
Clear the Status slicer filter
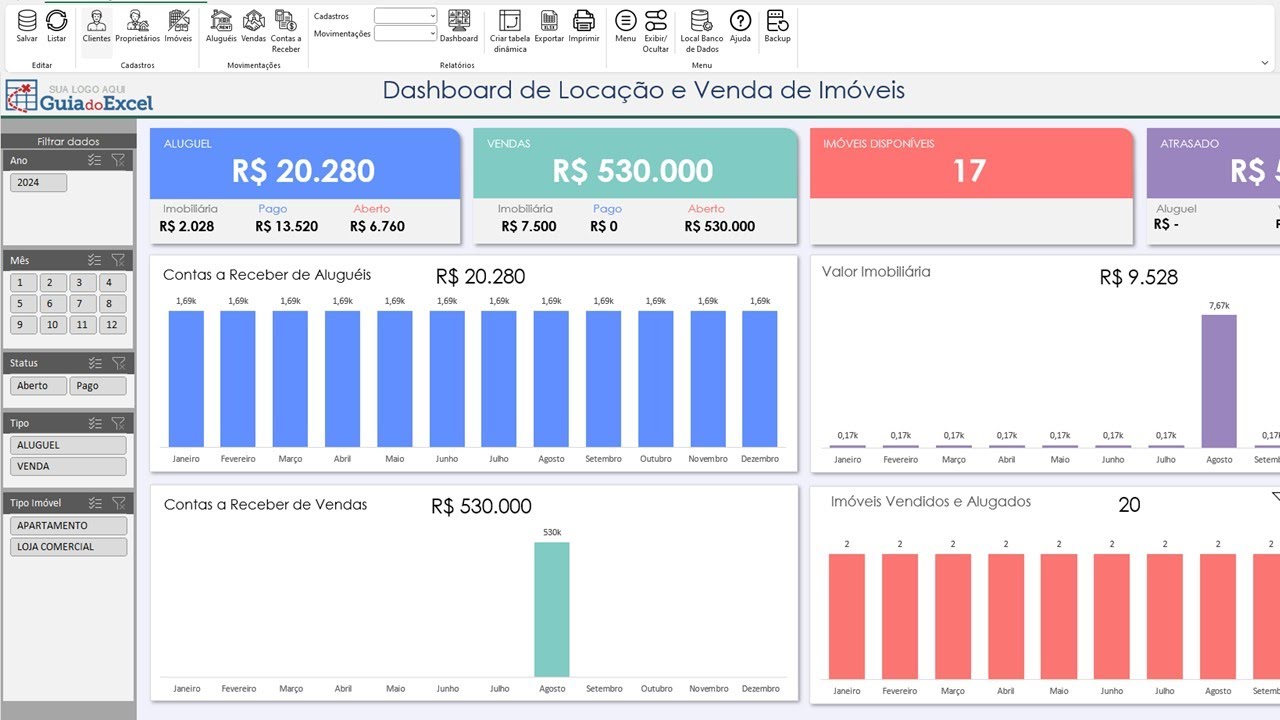(x=118, y=363)
